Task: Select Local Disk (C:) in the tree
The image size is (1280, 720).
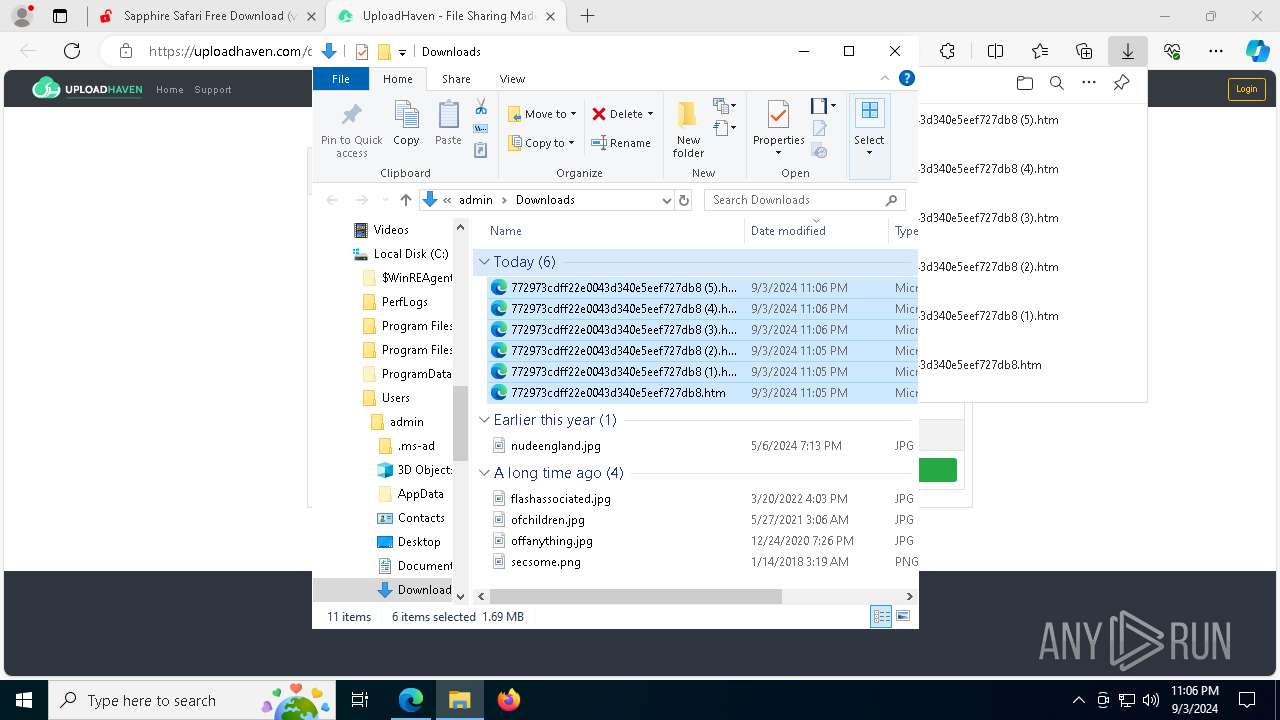Action: (410, 254)
